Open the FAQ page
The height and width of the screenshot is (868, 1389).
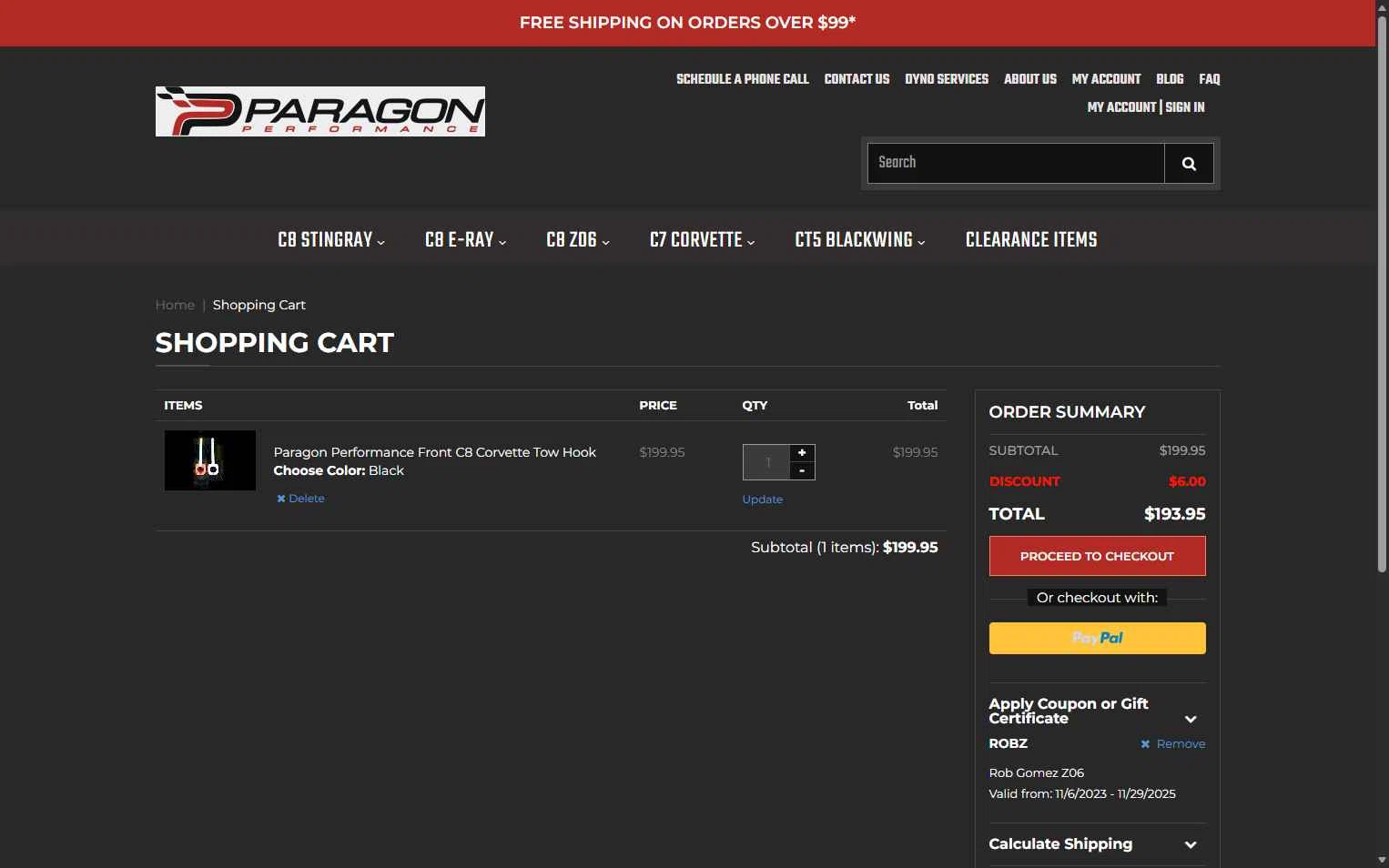1210,79
